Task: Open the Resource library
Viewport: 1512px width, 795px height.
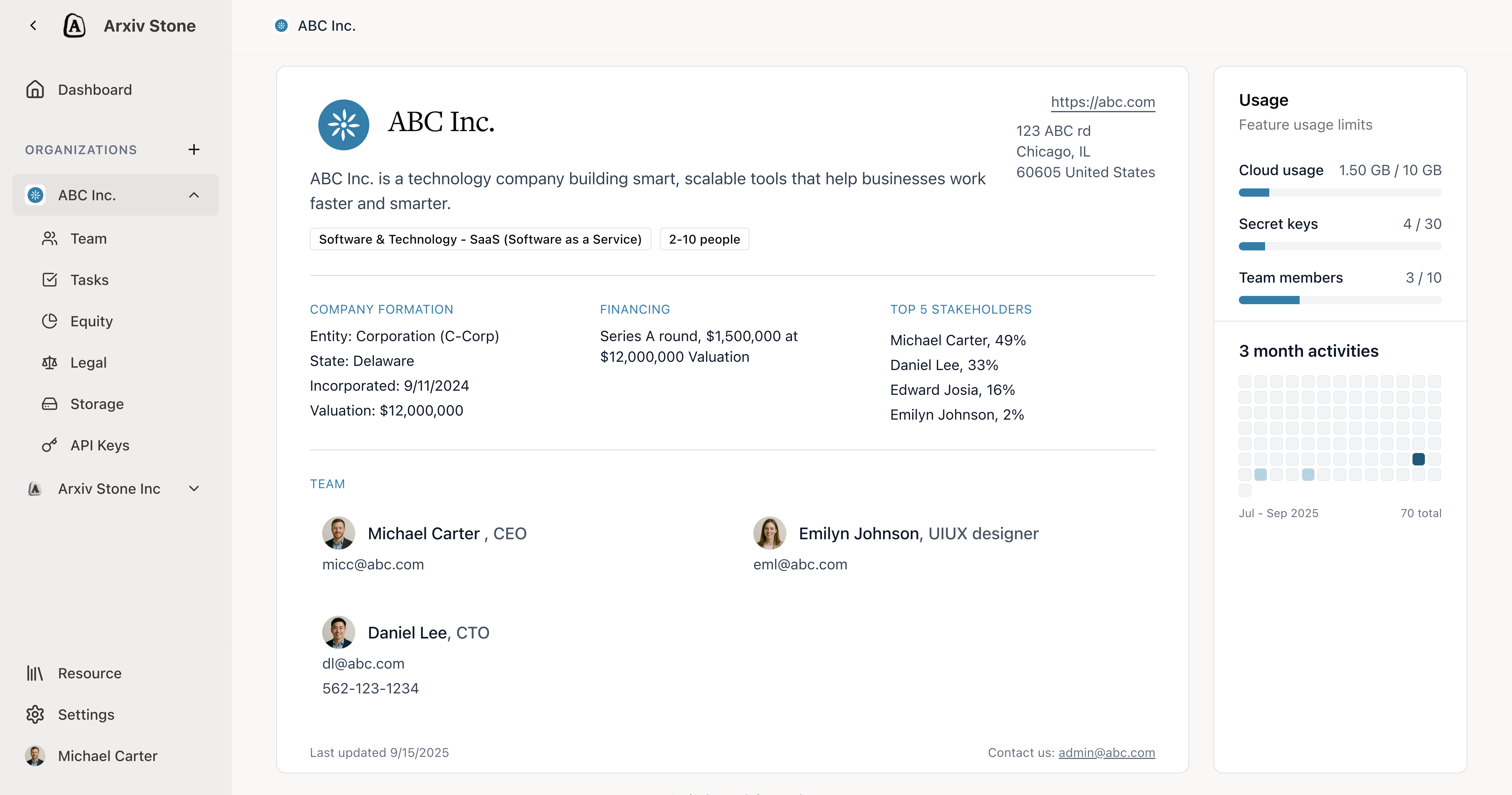Action: 89,673
